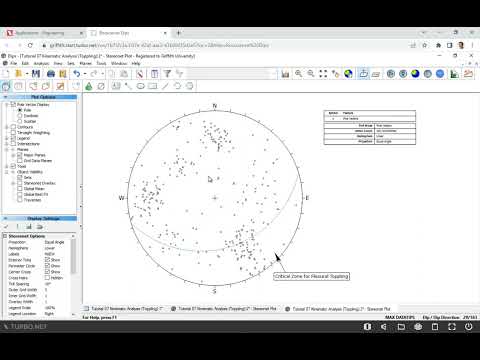Expand the Contours tree node
The height and width of the screenshot is (360, 480).
point(7,127)
